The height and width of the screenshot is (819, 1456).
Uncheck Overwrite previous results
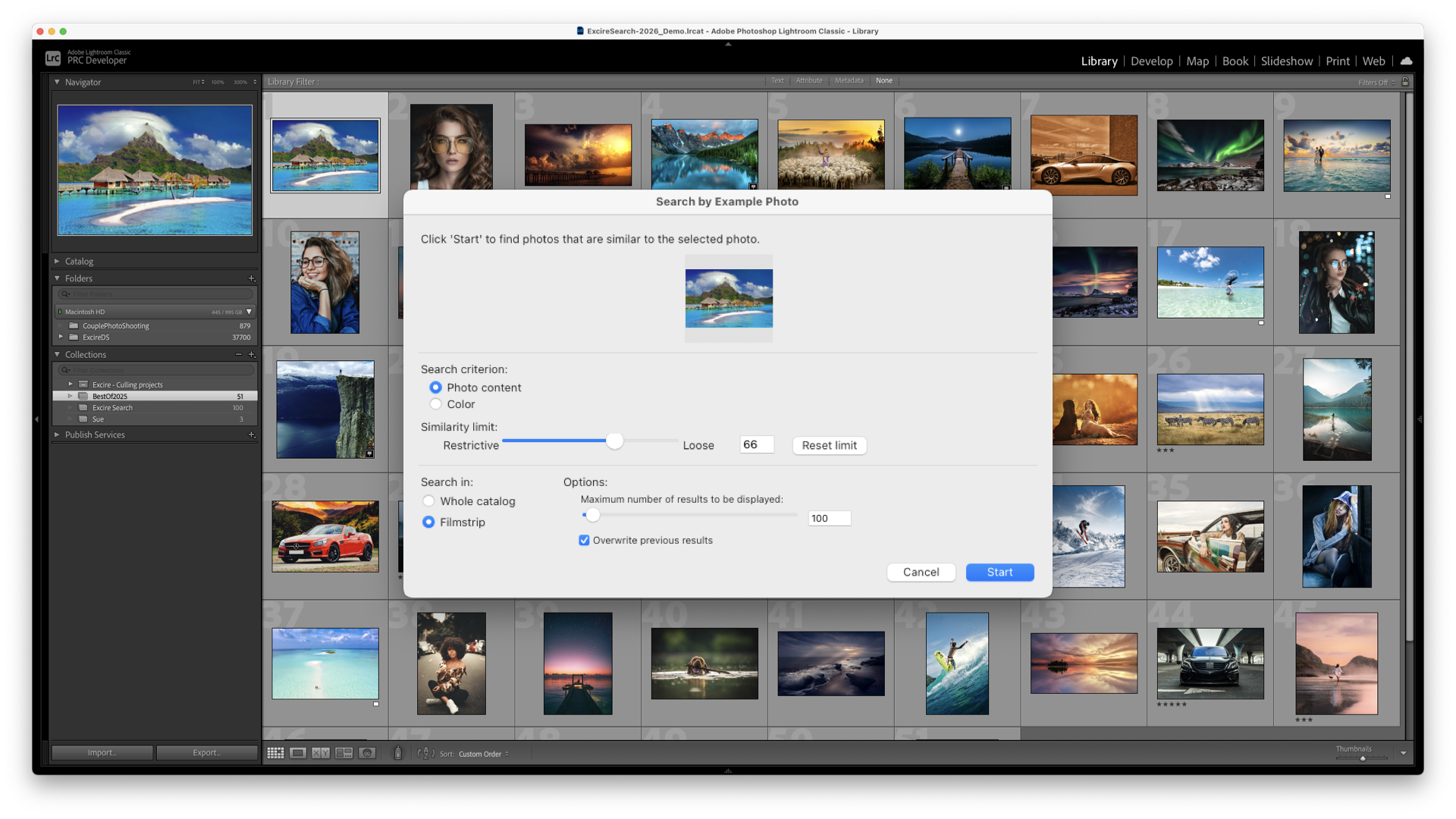click(584, 541)
